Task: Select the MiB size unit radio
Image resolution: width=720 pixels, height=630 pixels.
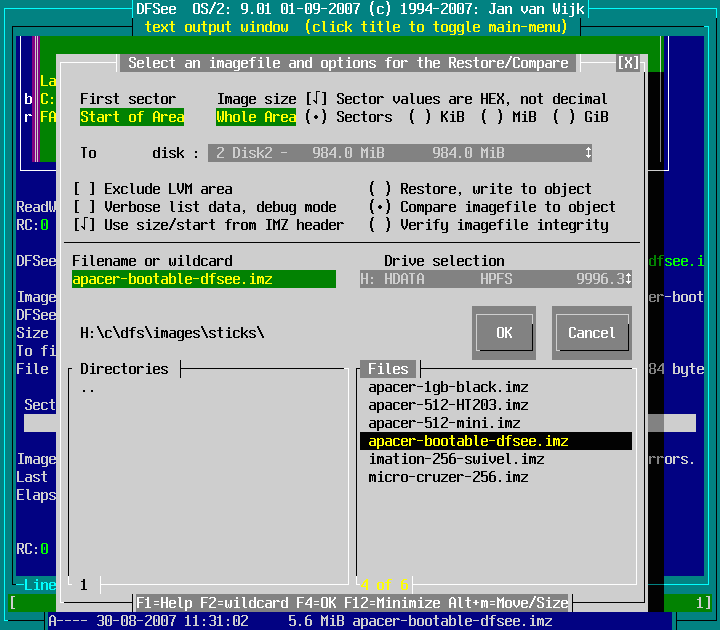Action: click(494, 117)
